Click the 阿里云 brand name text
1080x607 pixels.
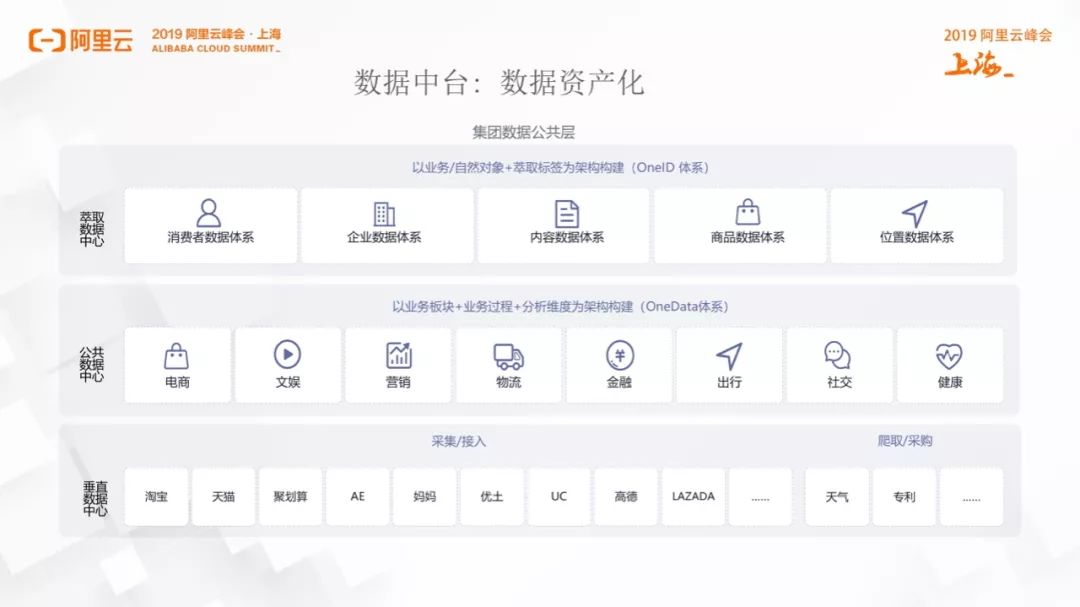(101, 41)
